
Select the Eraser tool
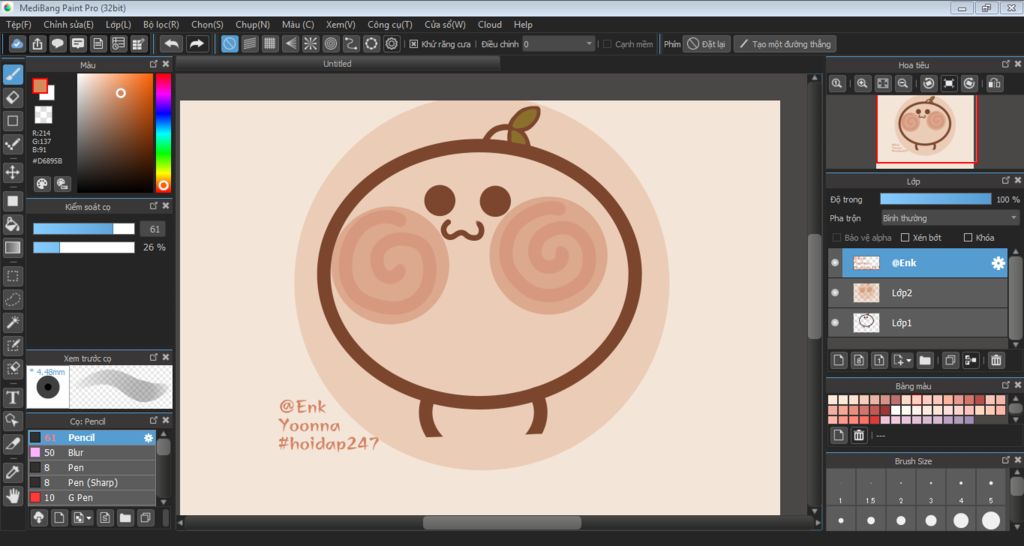12,98
